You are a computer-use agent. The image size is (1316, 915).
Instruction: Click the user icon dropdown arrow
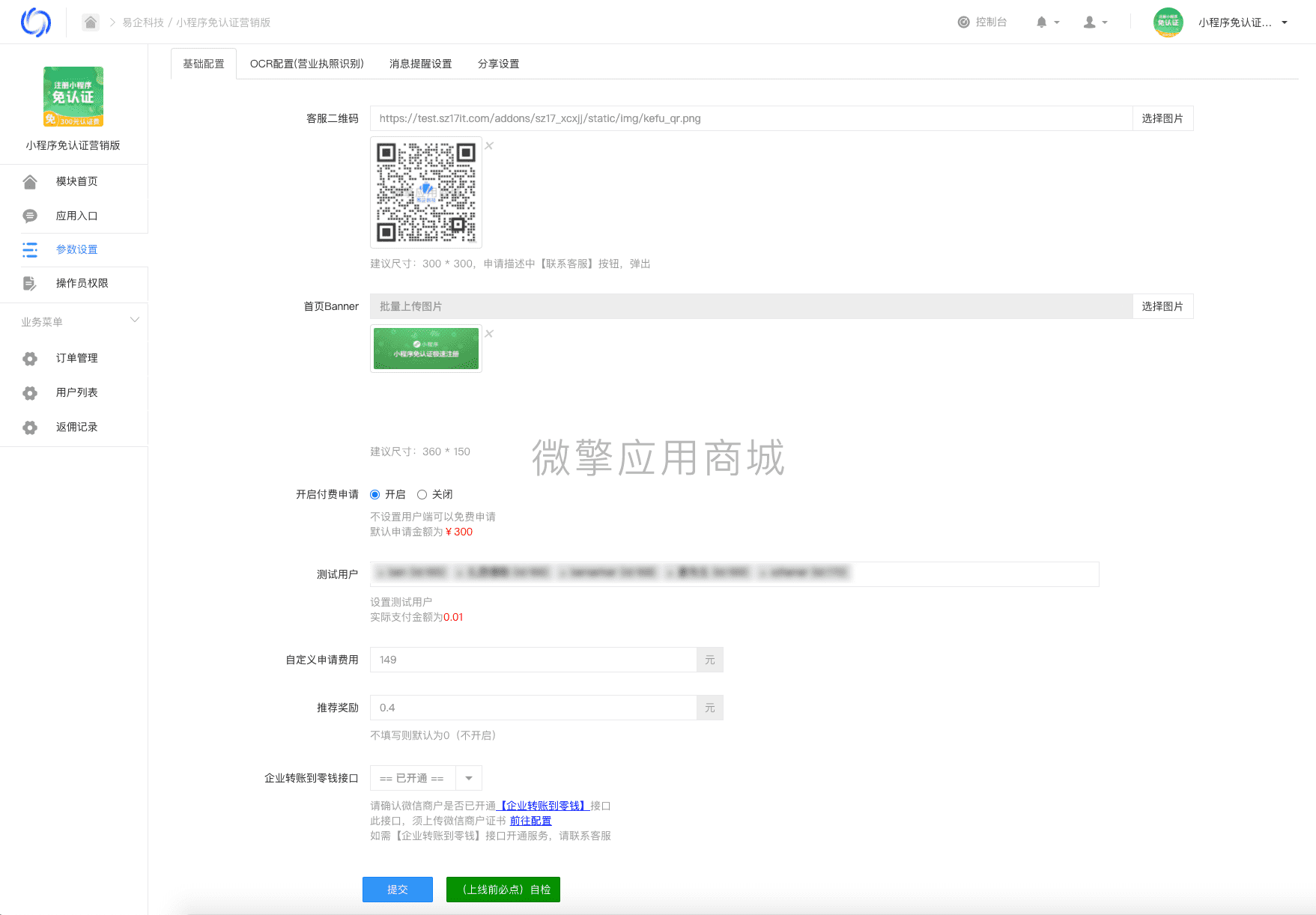(1105, 22)
